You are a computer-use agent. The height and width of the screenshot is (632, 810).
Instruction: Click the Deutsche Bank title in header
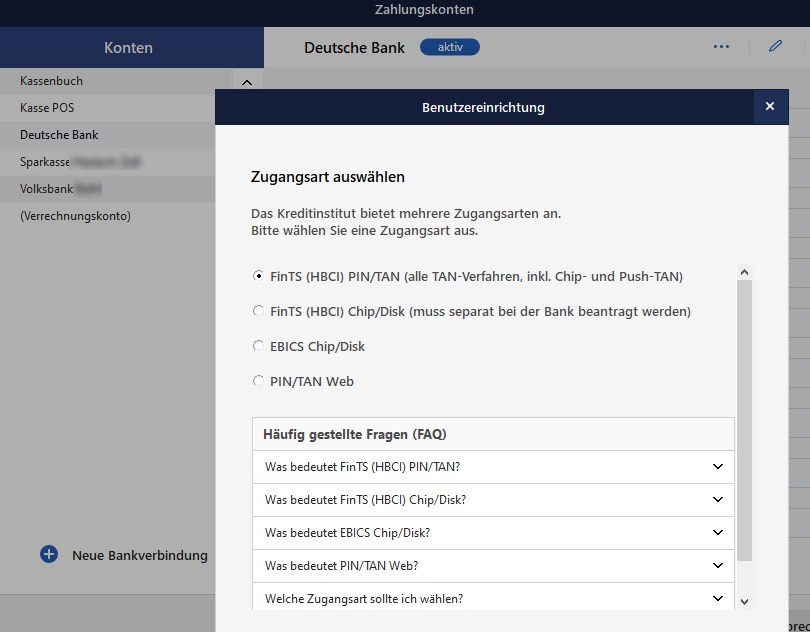tap(354, 48)
